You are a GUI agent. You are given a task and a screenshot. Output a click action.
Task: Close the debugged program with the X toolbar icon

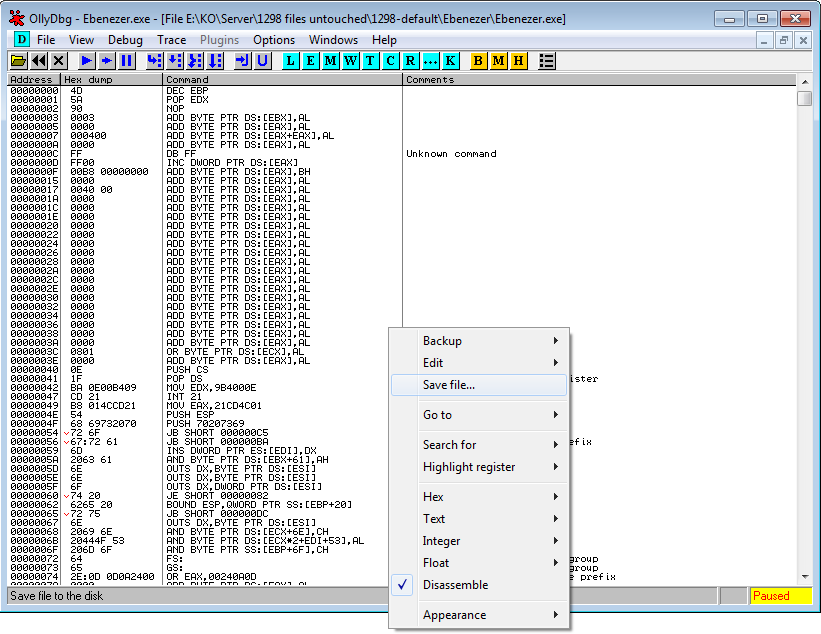pos(59,61)
